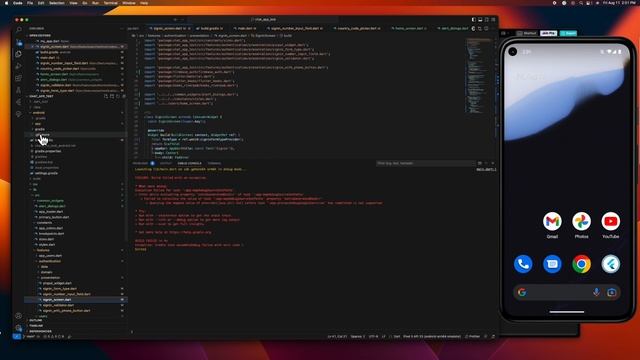Collapse the common_widgets folder
The height and width of the screenshot is (360, 640).
click(x=50, y=201)
